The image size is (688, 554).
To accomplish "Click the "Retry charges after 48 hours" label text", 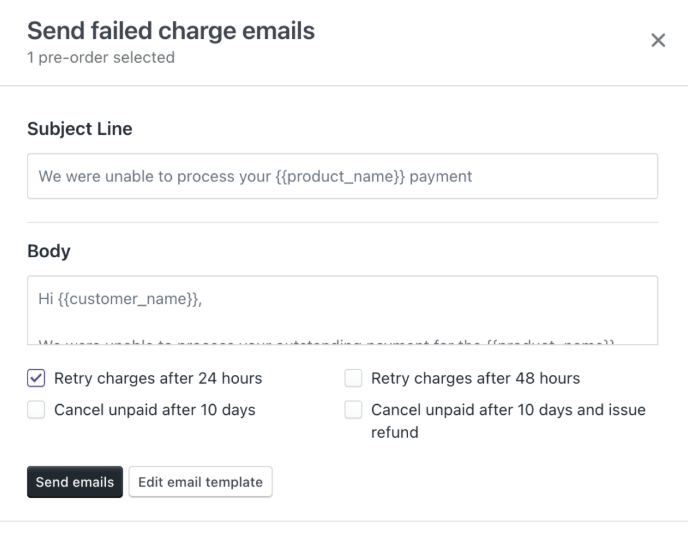I will pyautogui.click(x=475, y=378).
